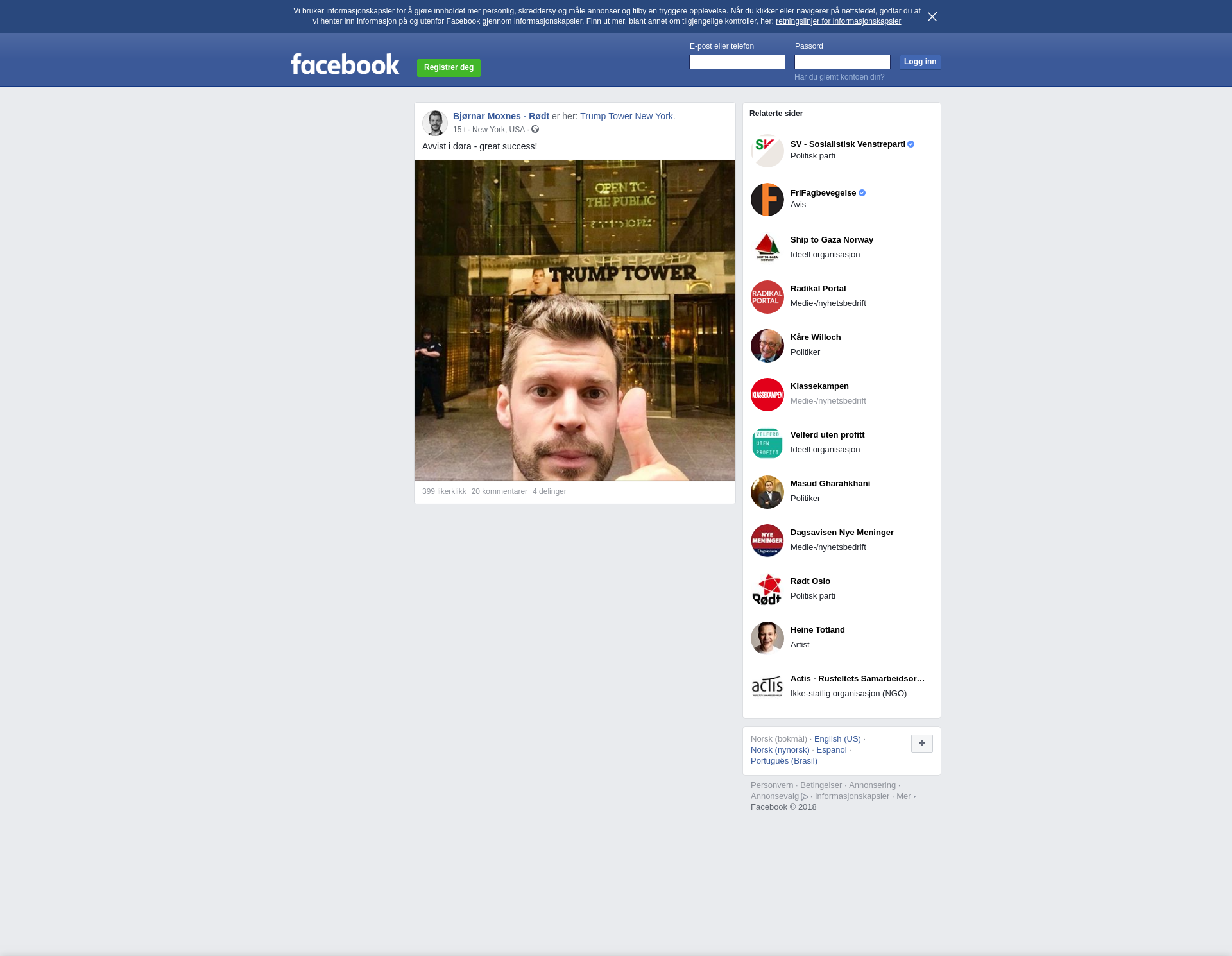This screenshot has width=1232, height=956.
Task: Open Klassekampen red logo
Action: [767, 395]
